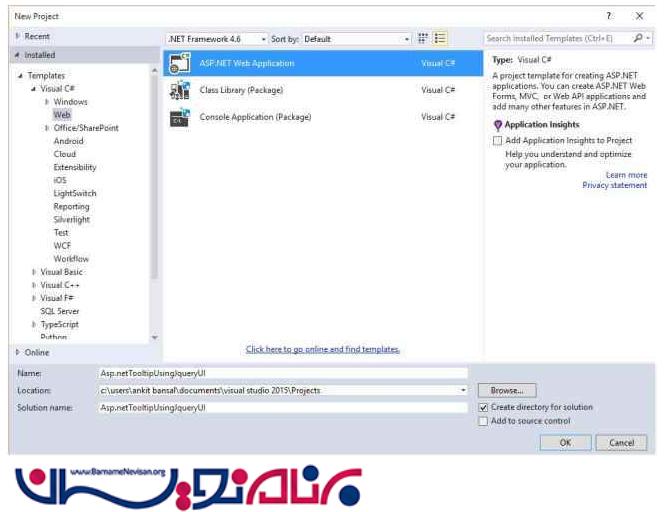This screenshot has height=512, width=665.
Task: Collapse the Visual C# tree node
Action: coord(34,89)
